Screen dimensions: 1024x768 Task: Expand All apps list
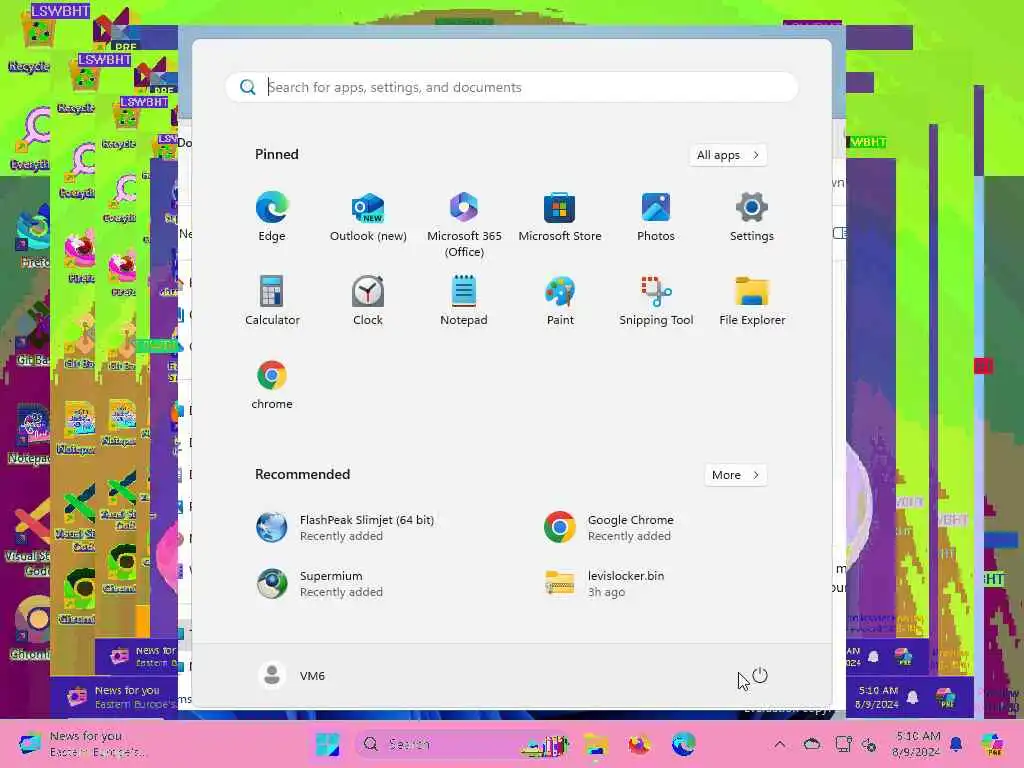(x=728, y=155)
